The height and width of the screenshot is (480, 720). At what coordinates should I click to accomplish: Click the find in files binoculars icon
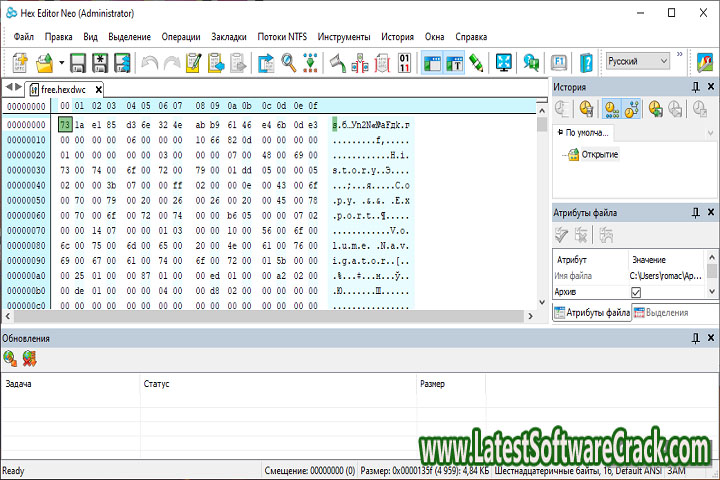coord(531,63)
